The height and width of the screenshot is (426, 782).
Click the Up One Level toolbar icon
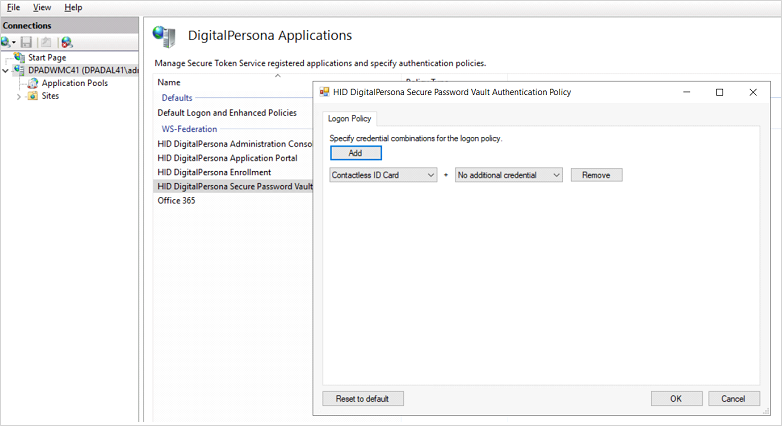46,42
